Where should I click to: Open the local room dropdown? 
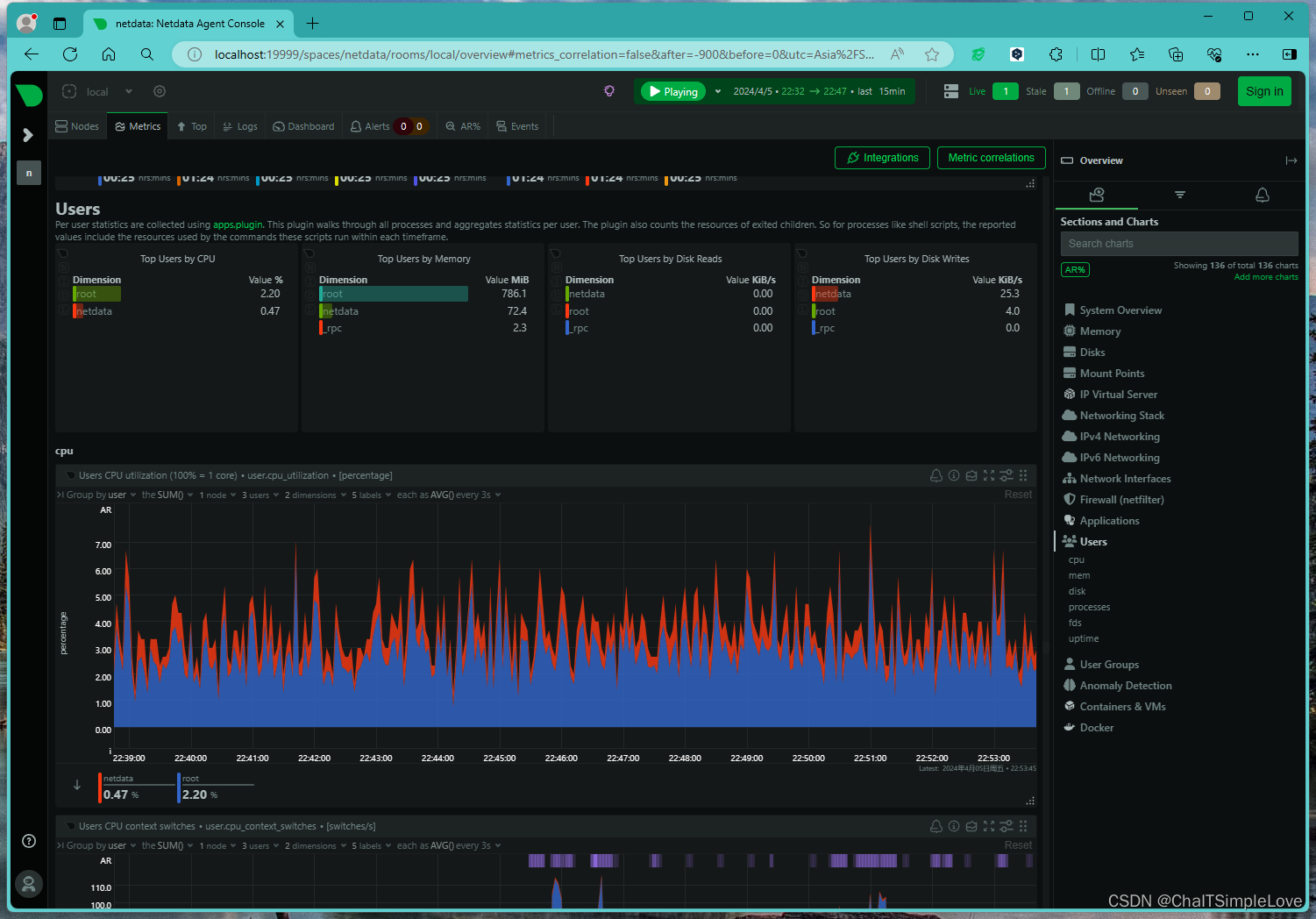coord(129,91)
